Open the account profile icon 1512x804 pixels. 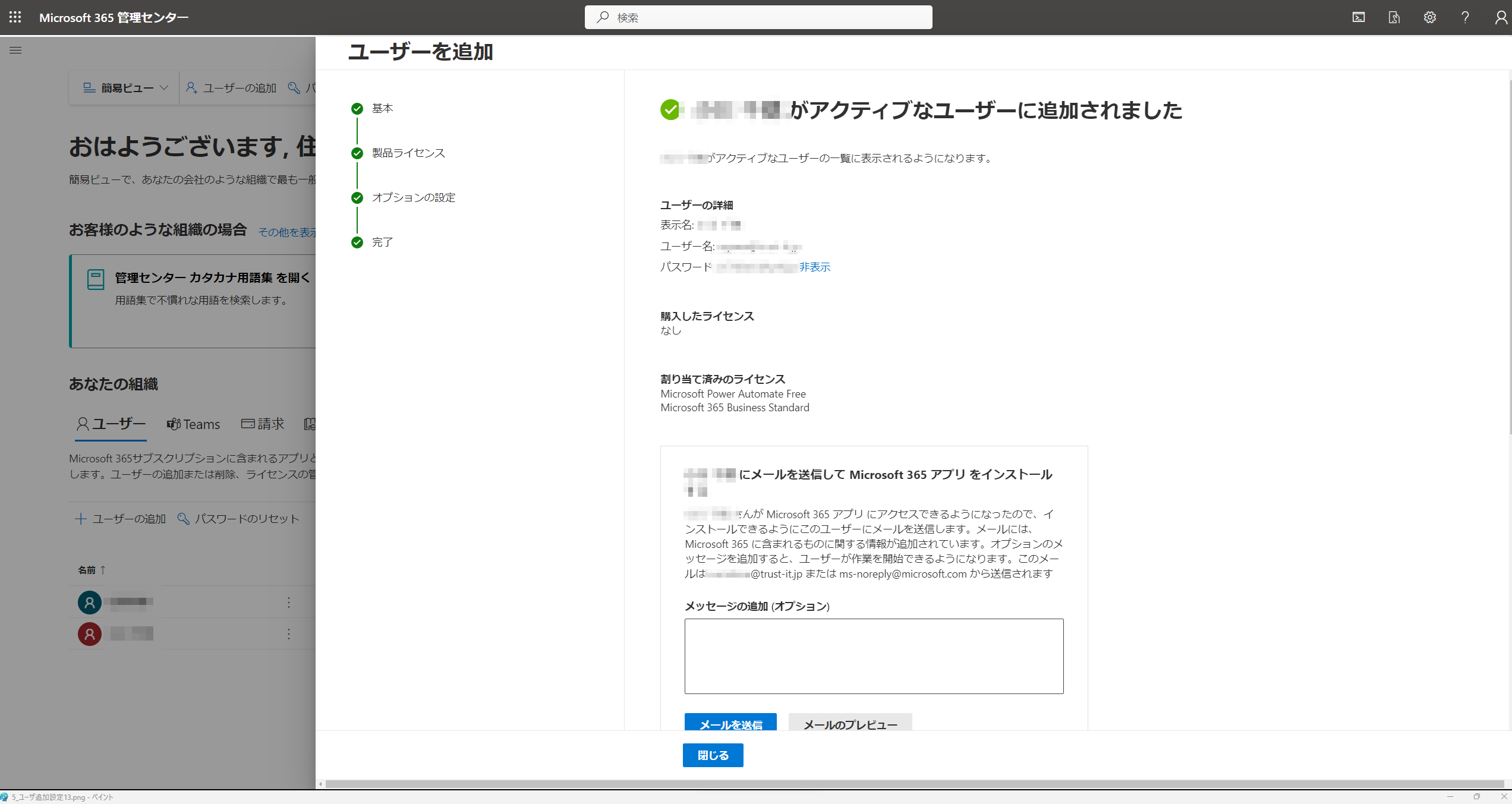pyautogui.click(x=1501, y=17)
